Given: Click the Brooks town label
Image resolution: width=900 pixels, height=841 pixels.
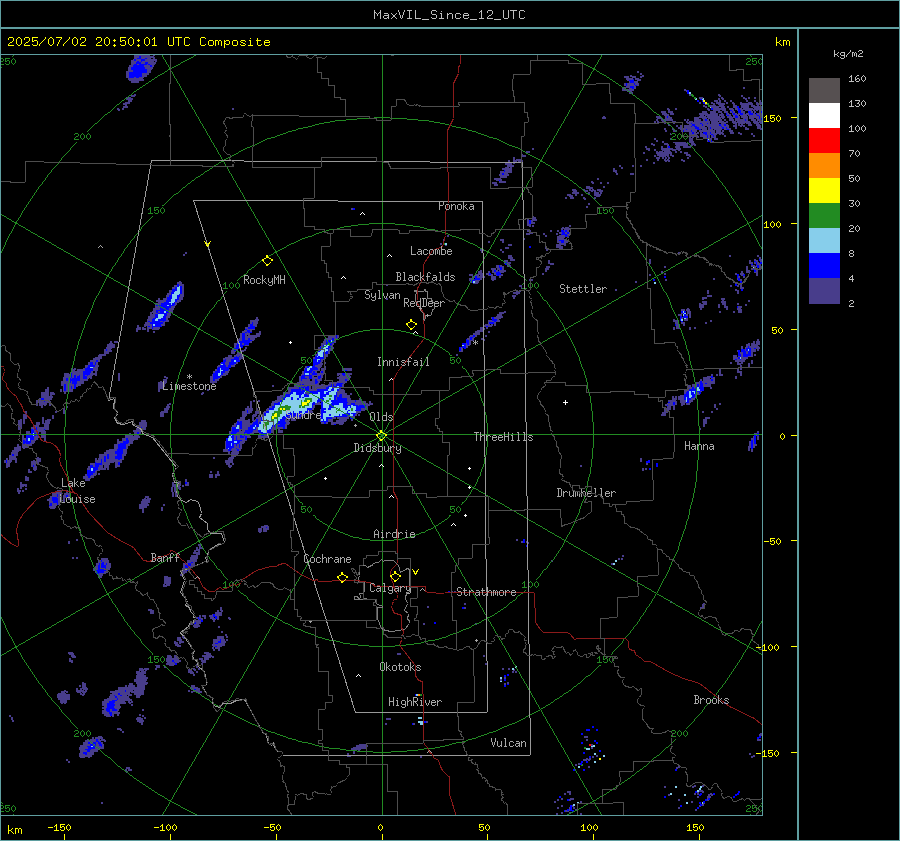Looking at the screenshot, I should (x=711, y=700).
